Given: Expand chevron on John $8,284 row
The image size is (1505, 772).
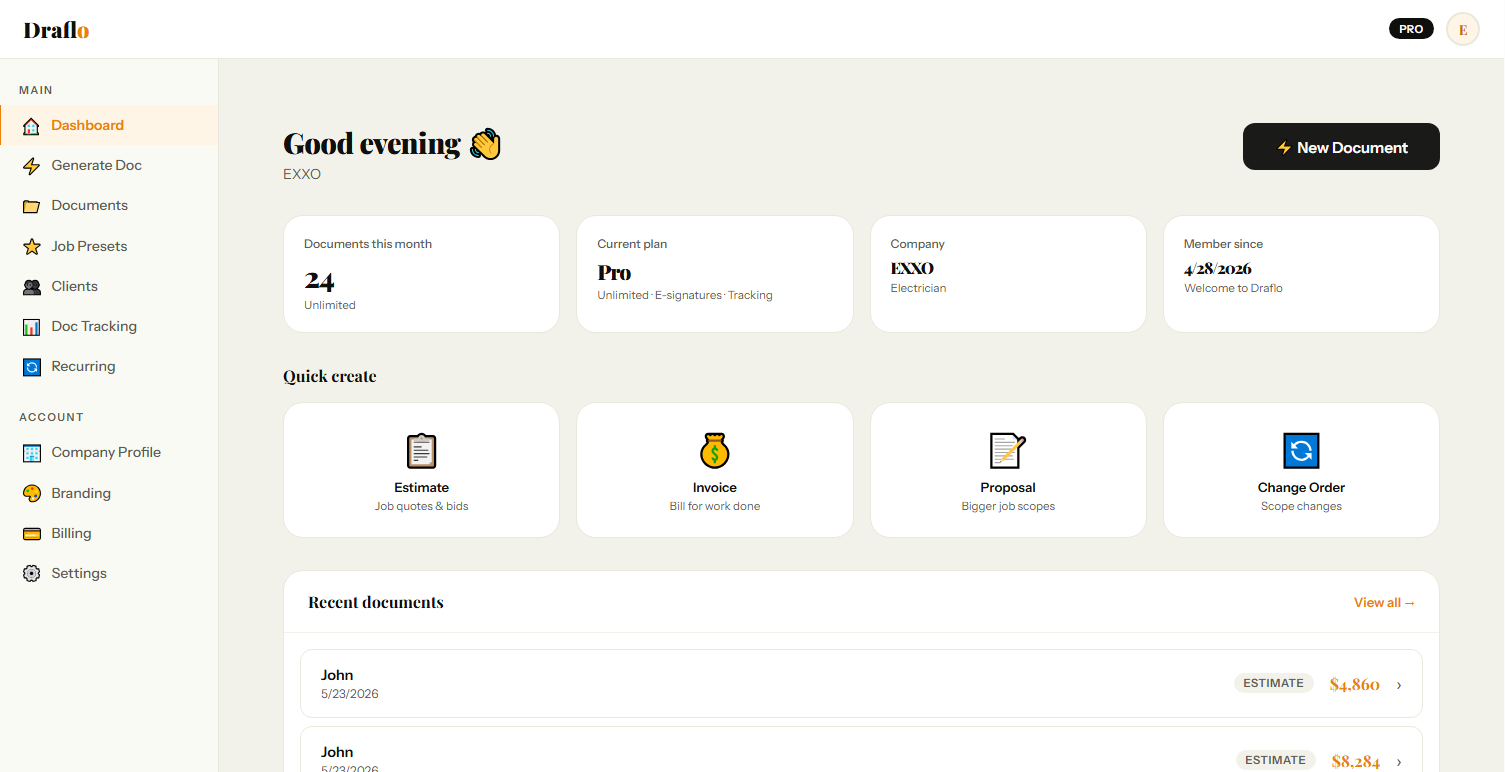Looking at the screenshot, I should click(x=1399, y=762).
